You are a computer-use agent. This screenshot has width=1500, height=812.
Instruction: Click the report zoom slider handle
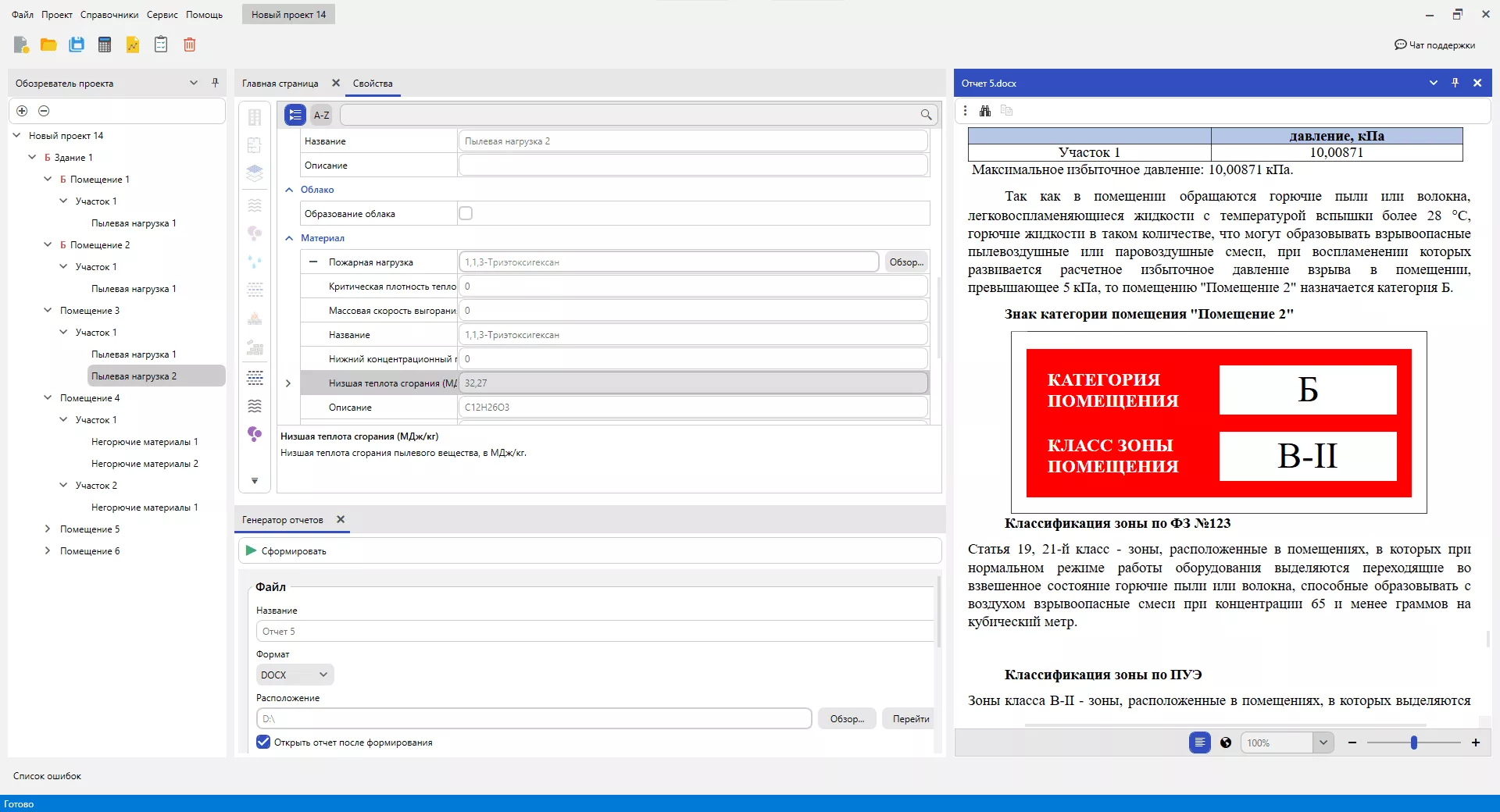(x=1413, y=743)
